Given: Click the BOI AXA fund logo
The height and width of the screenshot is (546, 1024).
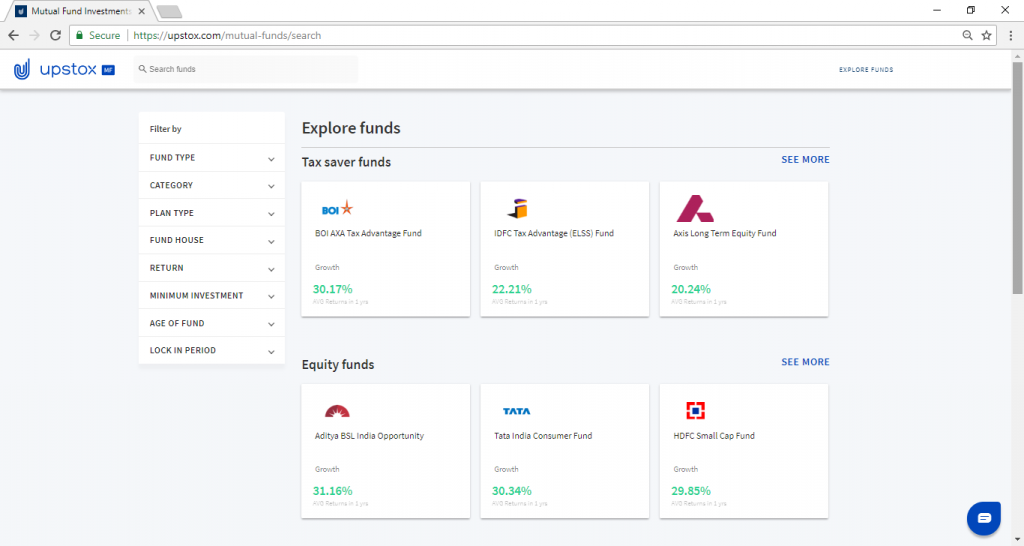Looking at the screenshot, I should [x=337, y=209].
